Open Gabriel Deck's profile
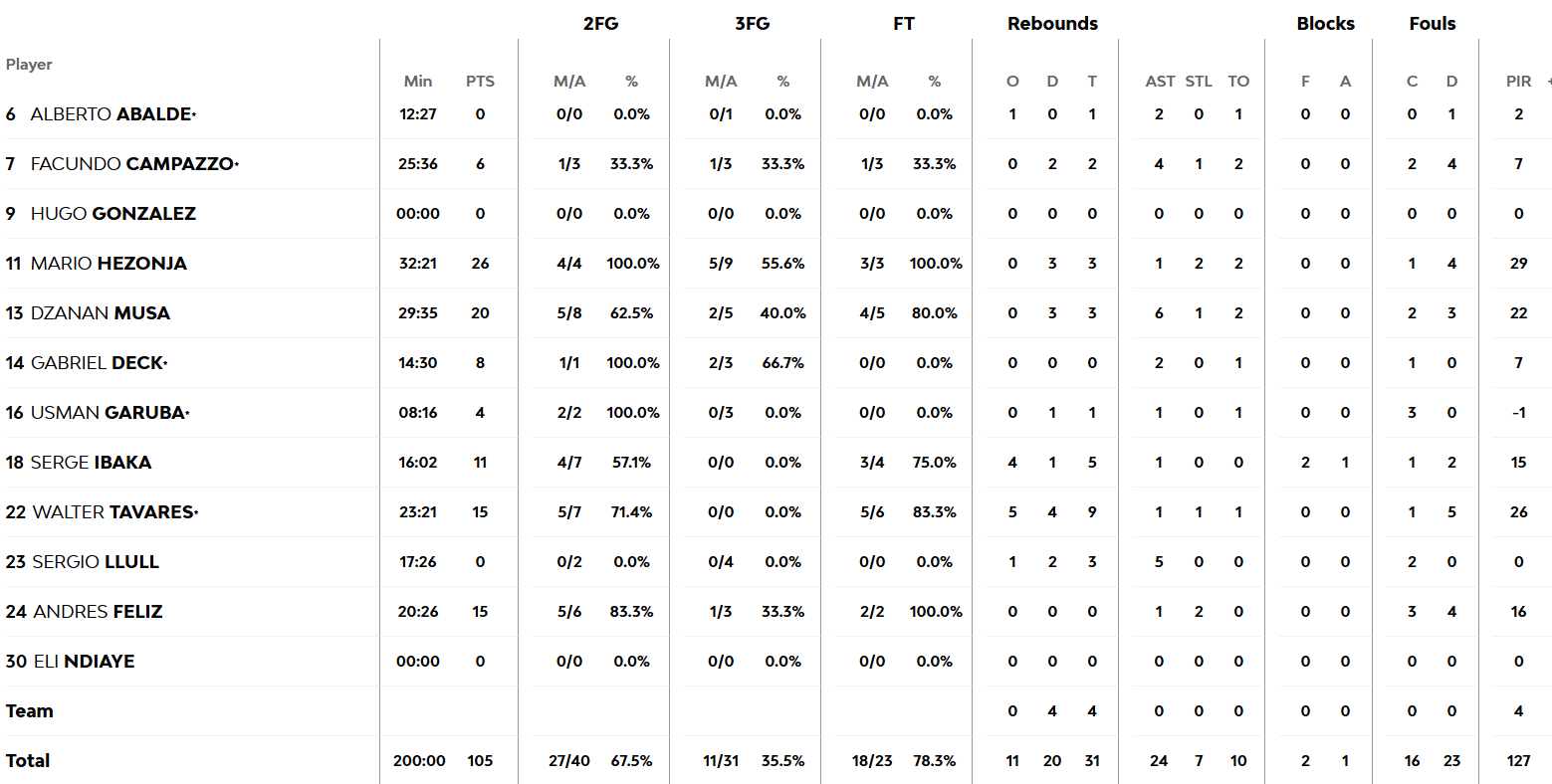1552x784 pixels. (x=98, y=363)
